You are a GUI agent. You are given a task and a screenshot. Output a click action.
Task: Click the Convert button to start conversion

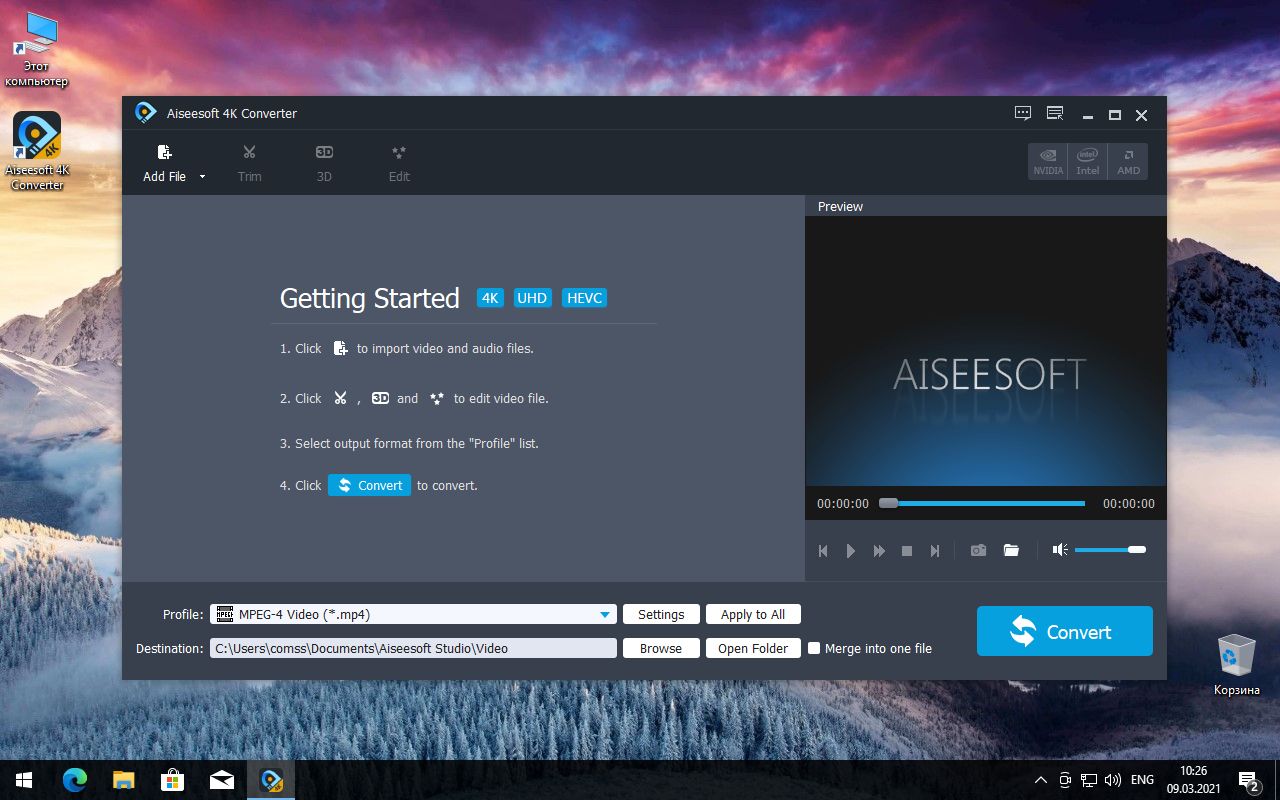(1064, 631)
